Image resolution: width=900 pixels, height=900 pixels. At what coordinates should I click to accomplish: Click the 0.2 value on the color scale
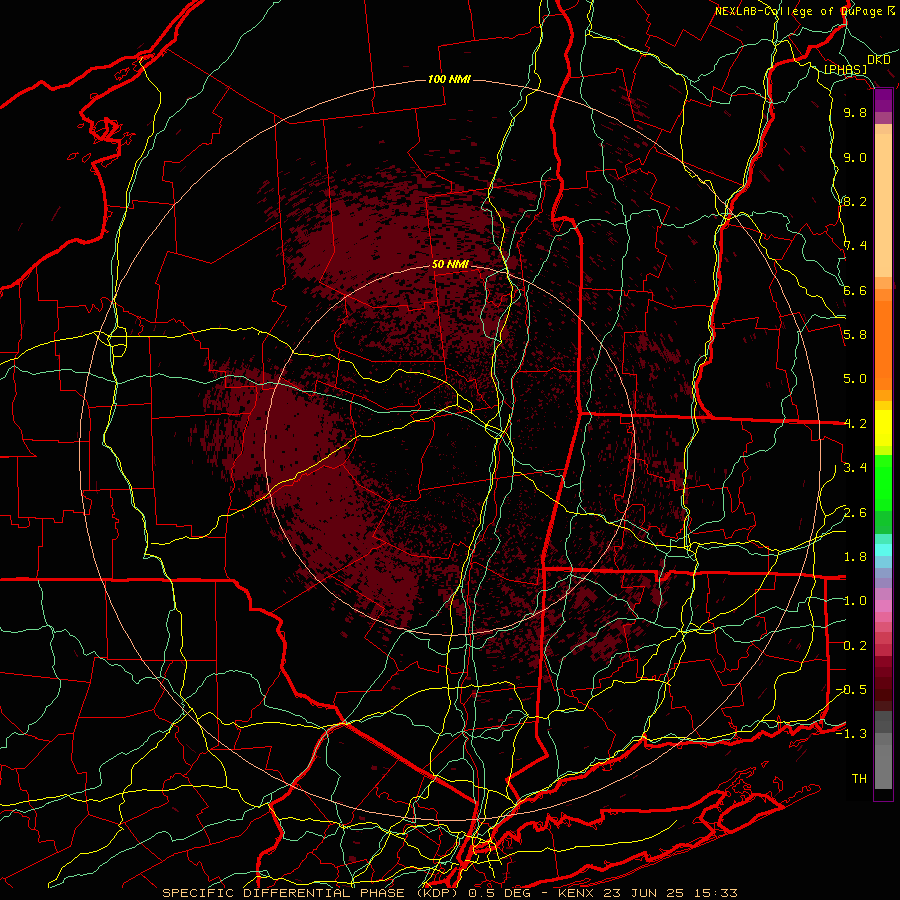point(855,646)
